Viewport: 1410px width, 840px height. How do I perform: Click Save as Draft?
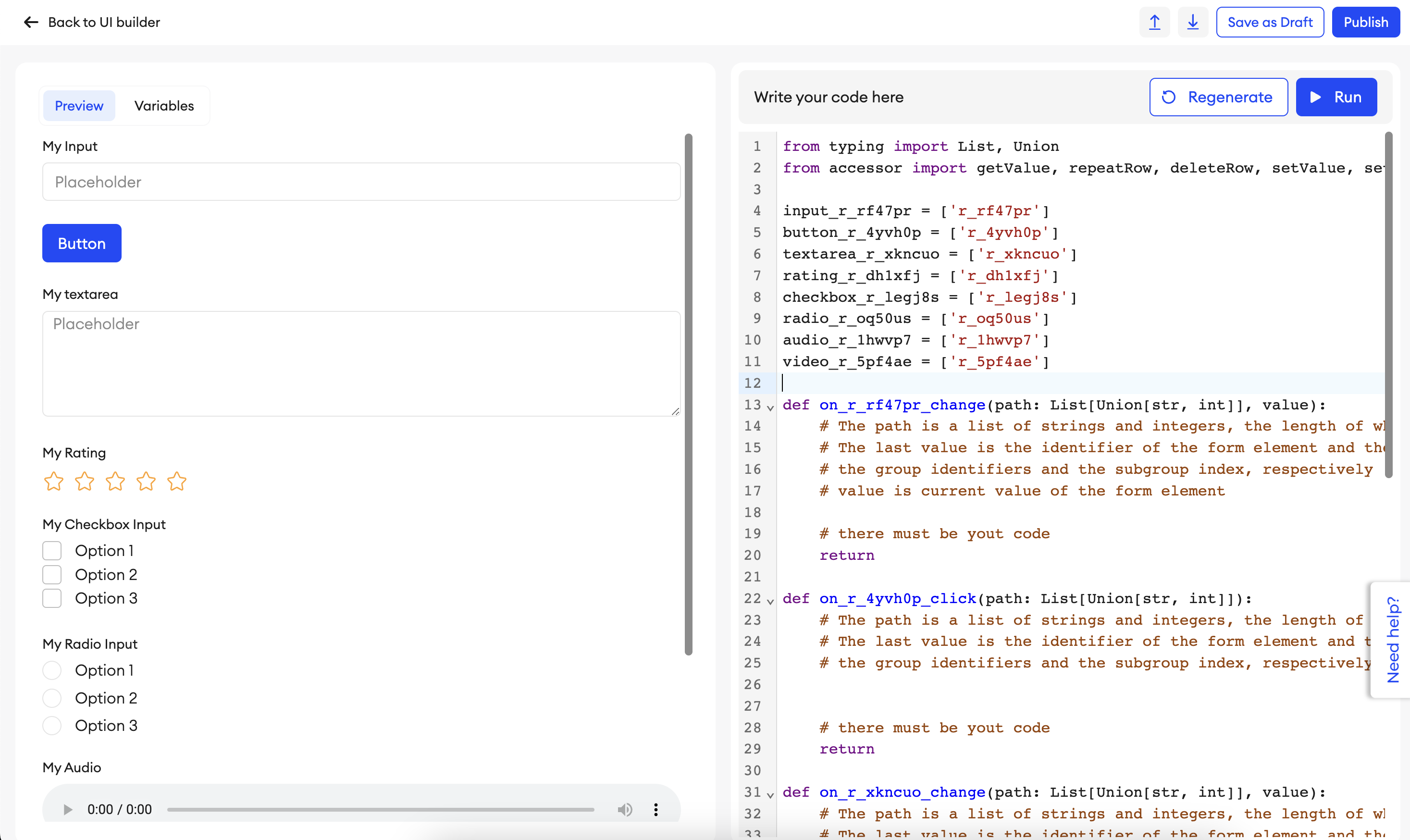(1270, 22)
